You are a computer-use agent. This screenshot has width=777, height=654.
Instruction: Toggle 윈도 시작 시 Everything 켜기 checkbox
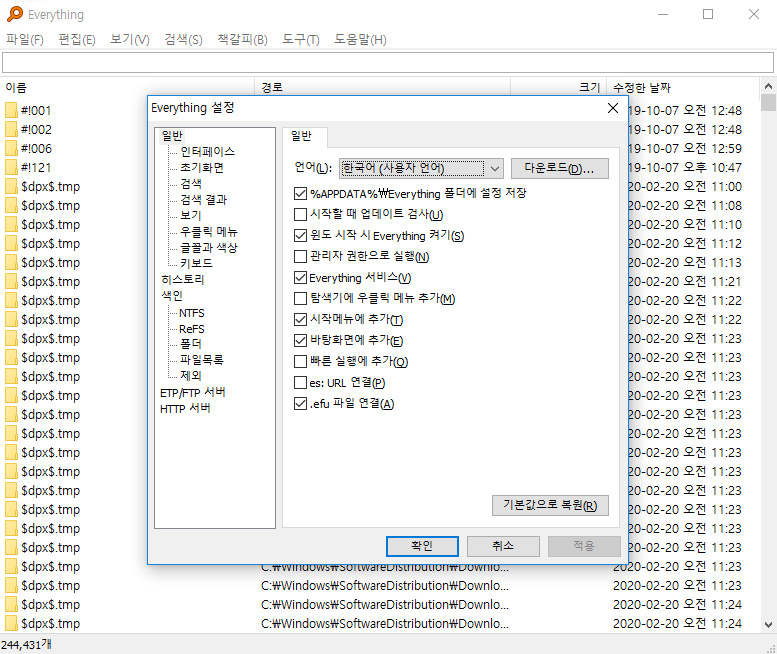tap(300, 235)
